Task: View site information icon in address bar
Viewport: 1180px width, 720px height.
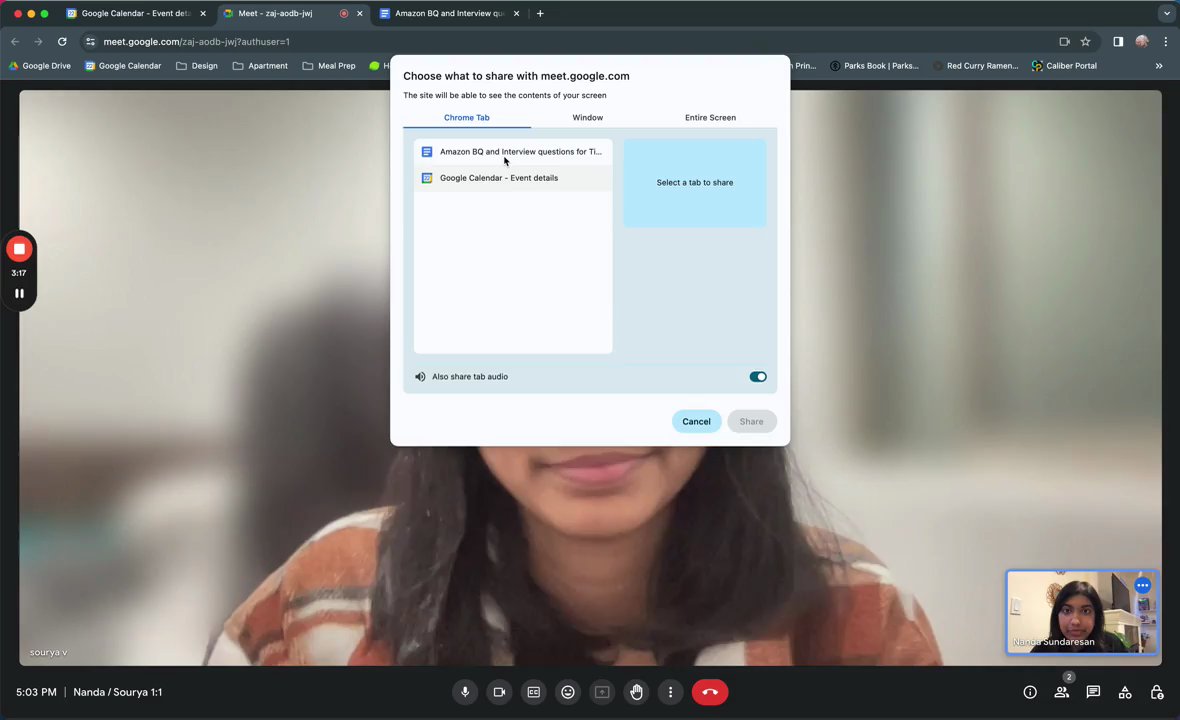Action: (x=90, y=42)
